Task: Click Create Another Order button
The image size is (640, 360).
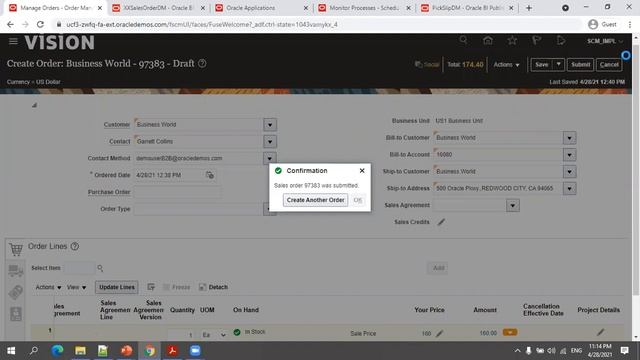Action: (x=316, y=200)
